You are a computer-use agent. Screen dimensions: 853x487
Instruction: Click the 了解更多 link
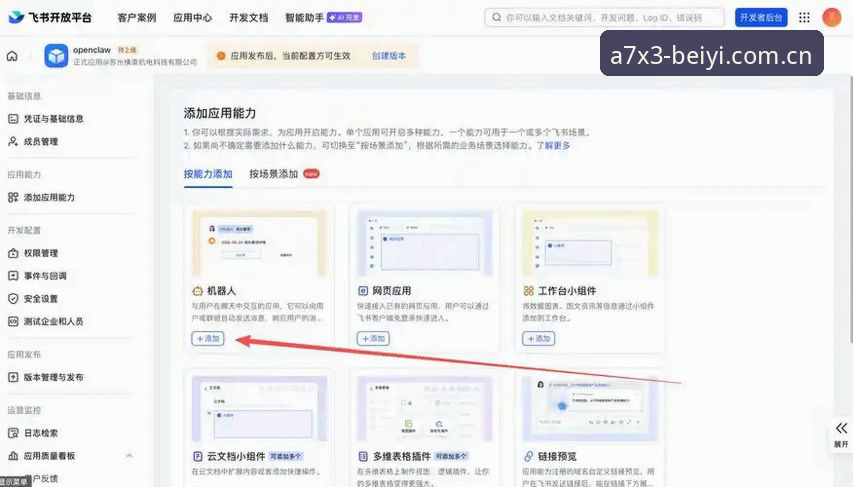[x=553, y=145]
